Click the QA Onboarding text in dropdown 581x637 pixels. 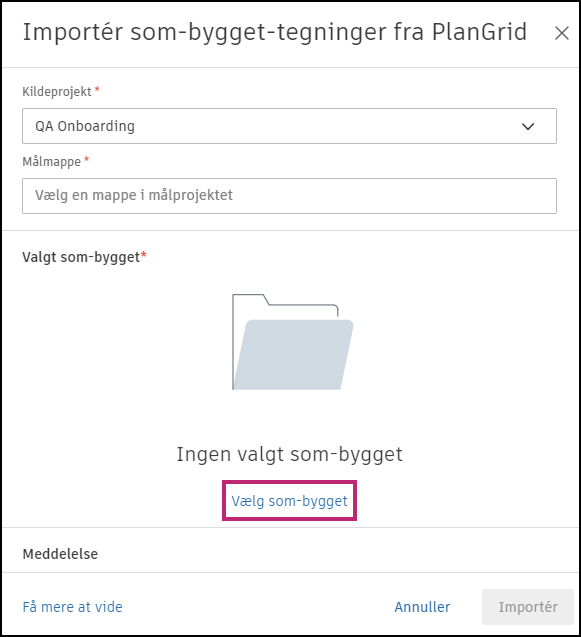click(85, 126)
